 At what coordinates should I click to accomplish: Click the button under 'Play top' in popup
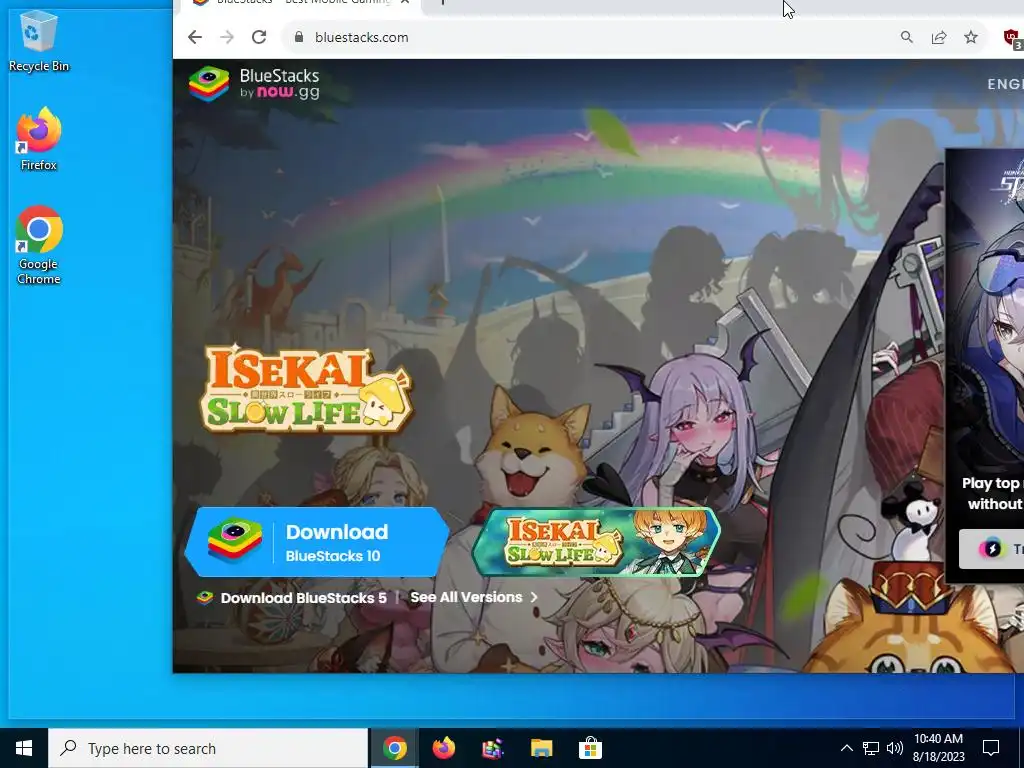tap(991, 549)
